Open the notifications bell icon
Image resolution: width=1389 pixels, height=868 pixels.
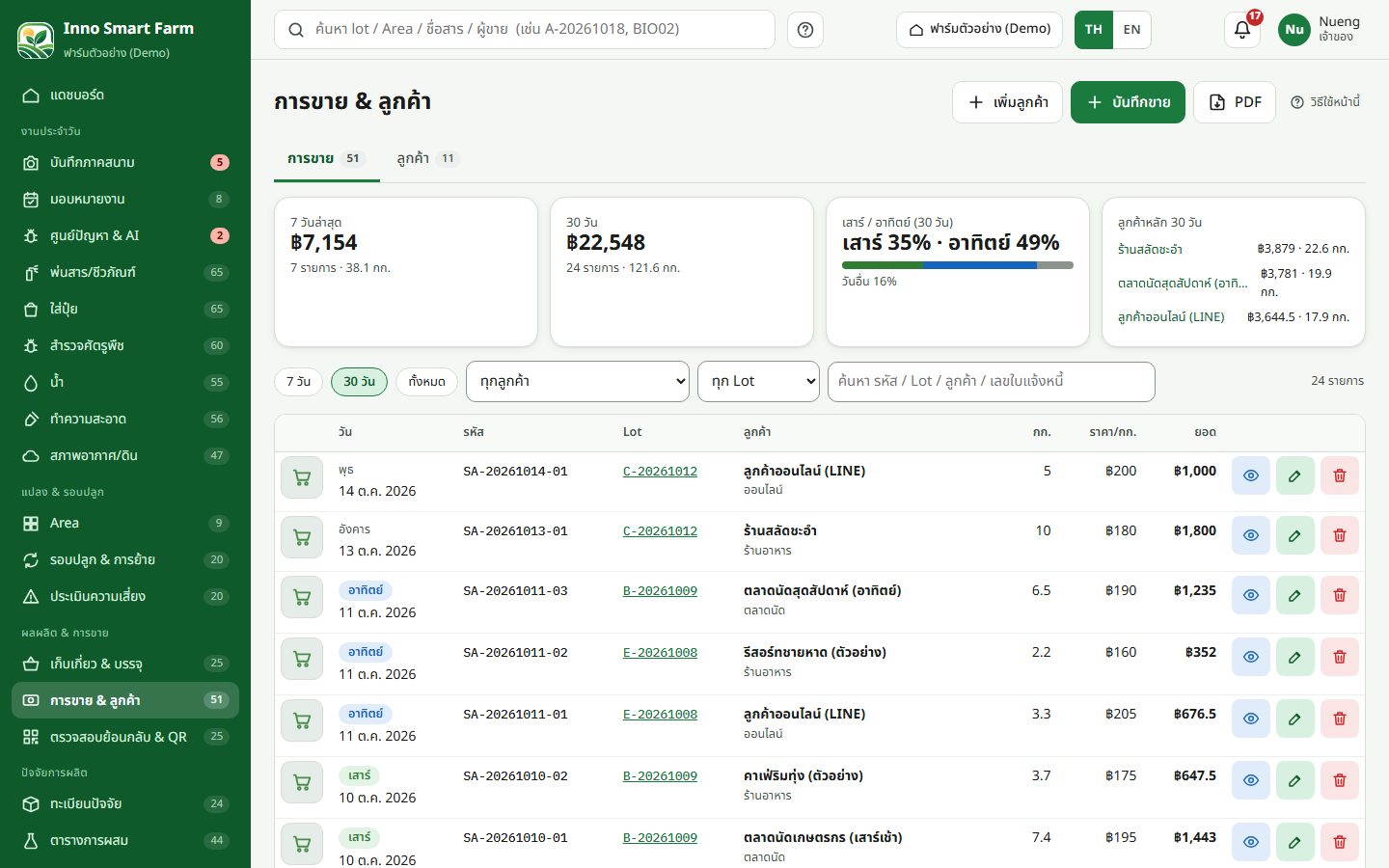click(1242, 30)
